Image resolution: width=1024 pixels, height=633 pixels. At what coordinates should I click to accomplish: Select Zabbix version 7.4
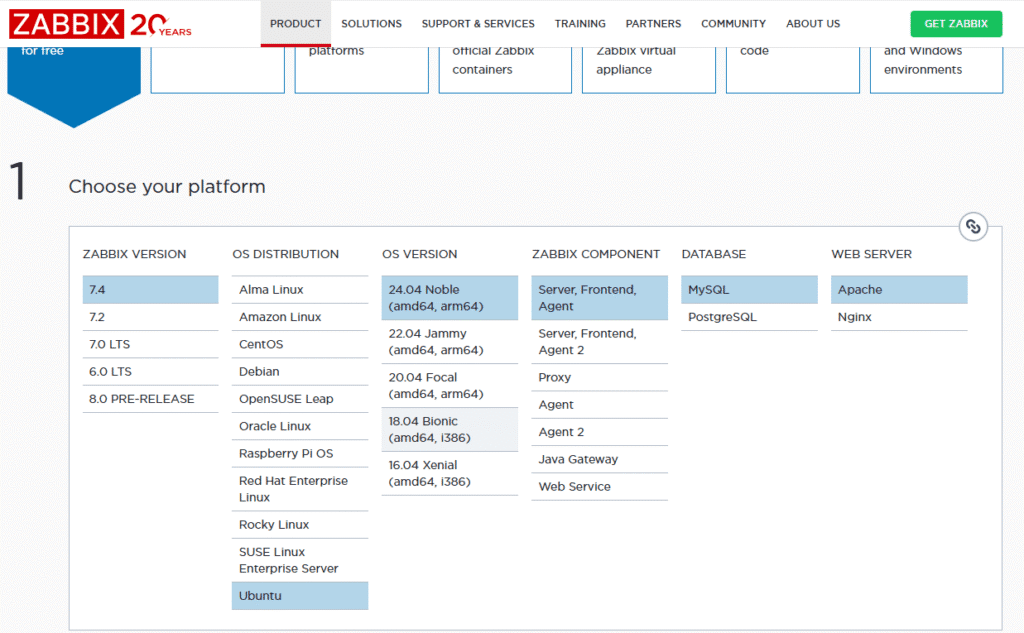point(150,289)
